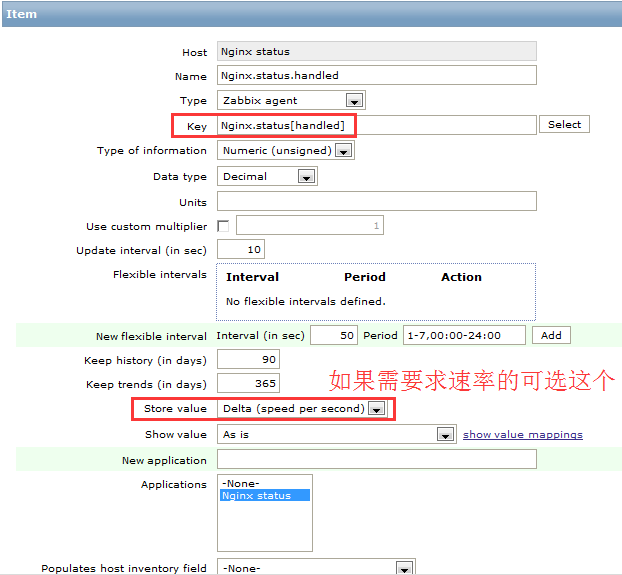Click the Keep trends field showing 365
Image resolution: width=622 pixels, height=575 pixels.
pos(248,383)
